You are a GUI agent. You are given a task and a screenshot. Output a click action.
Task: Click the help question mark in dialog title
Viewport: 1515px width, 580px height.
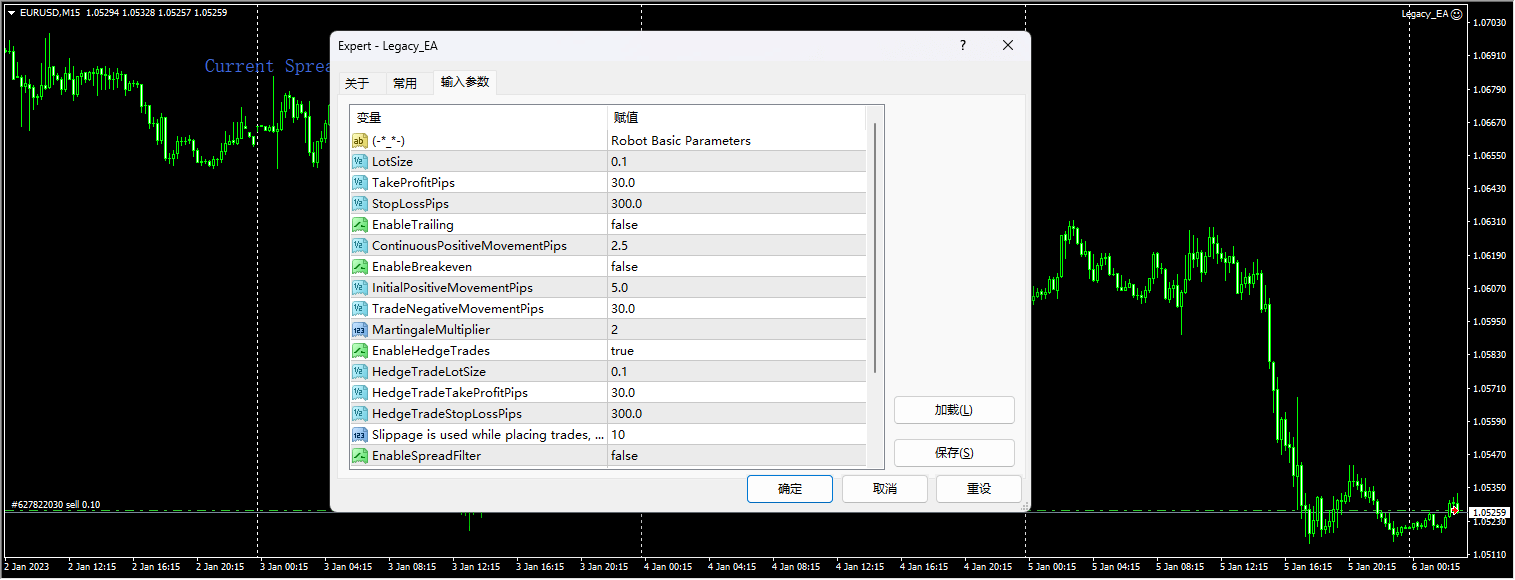point(963,46)
